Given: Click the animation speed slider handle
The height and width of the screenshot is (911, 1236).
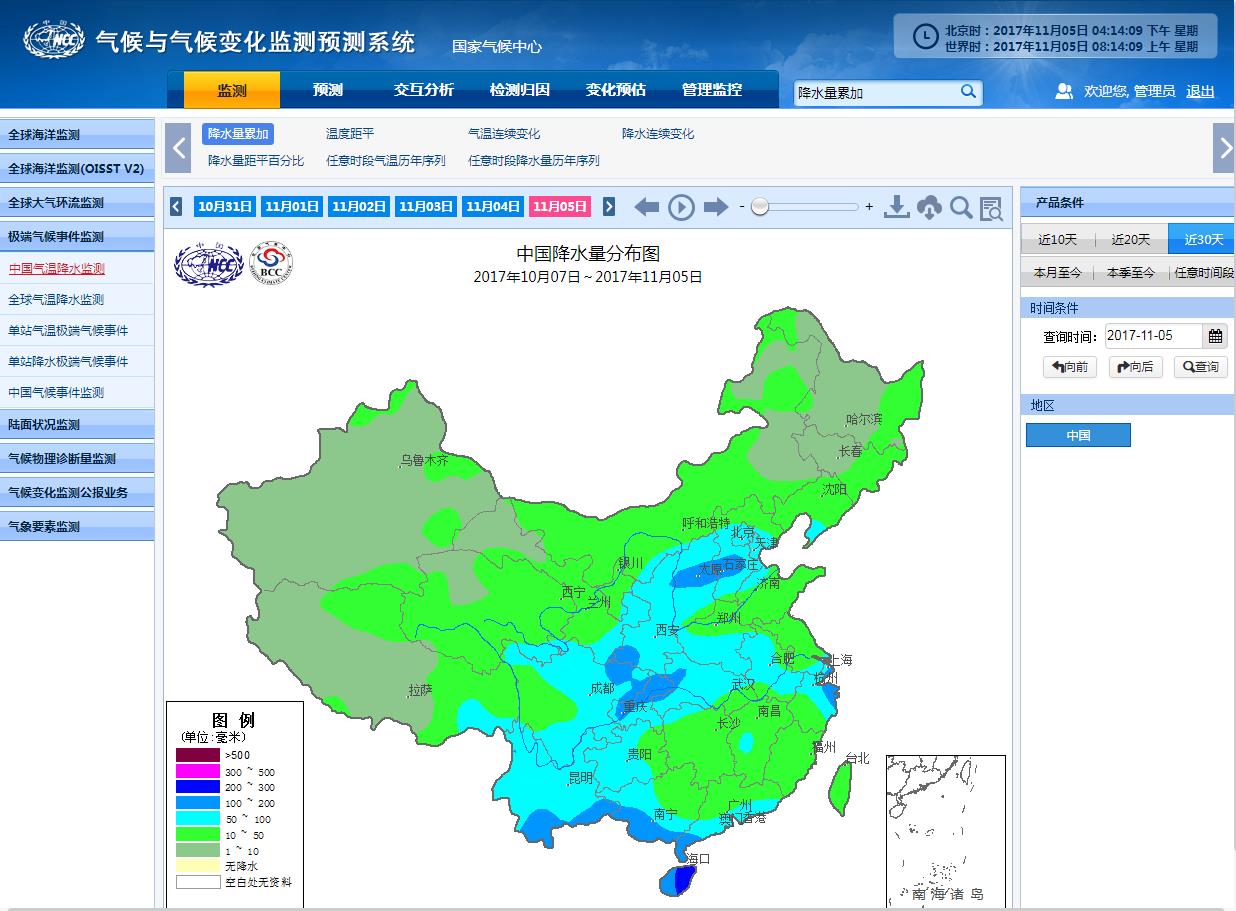Looking at the screenshot, I should coord(760,207).
